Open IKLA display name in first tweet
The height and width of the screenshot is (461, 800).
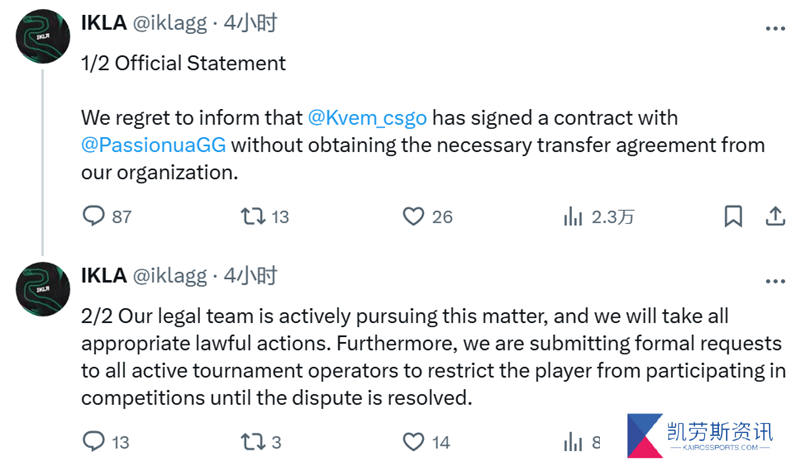(104, 23)
